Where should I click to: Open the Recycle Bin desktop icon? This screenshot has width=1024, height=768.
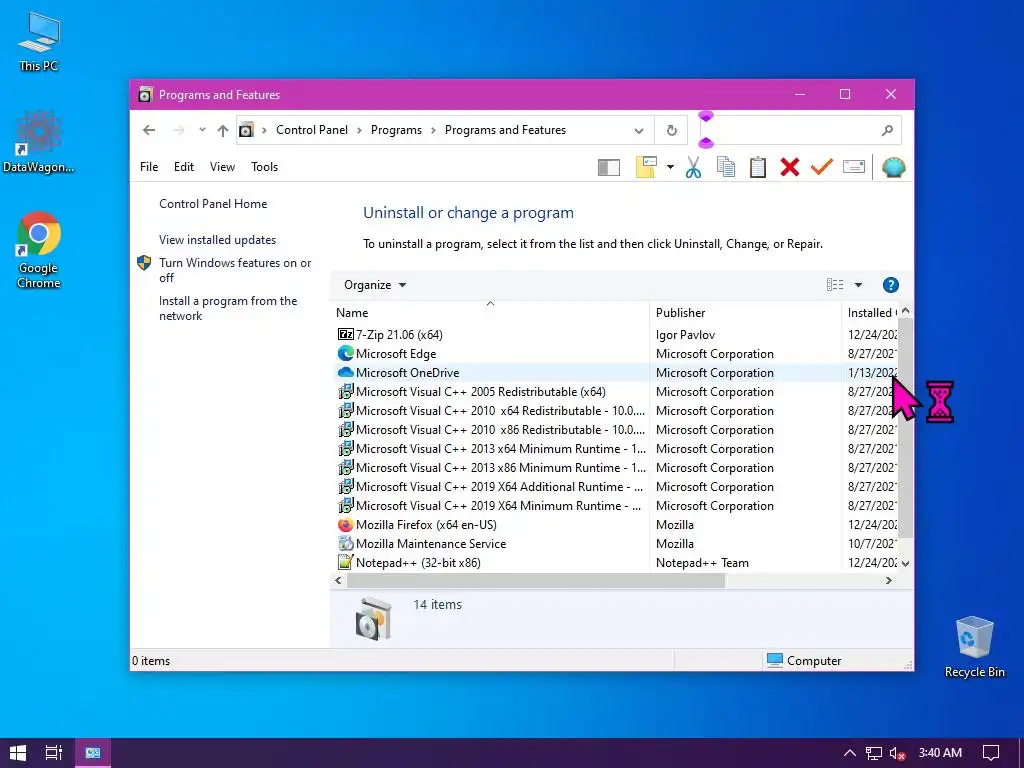point(974,647)
